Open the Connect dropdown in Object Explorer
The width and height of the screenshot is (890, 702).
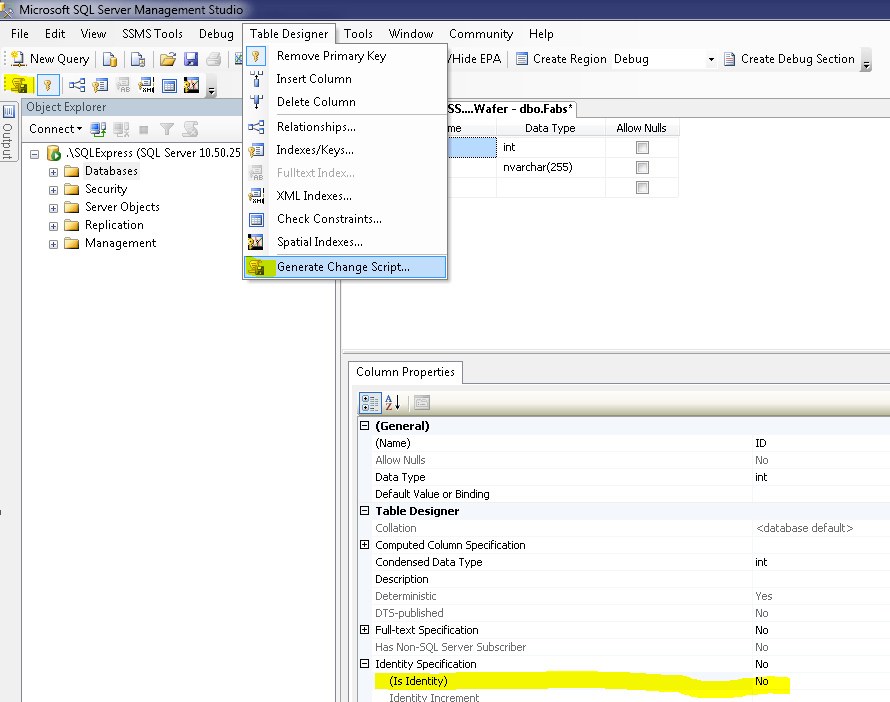point(54,128)
